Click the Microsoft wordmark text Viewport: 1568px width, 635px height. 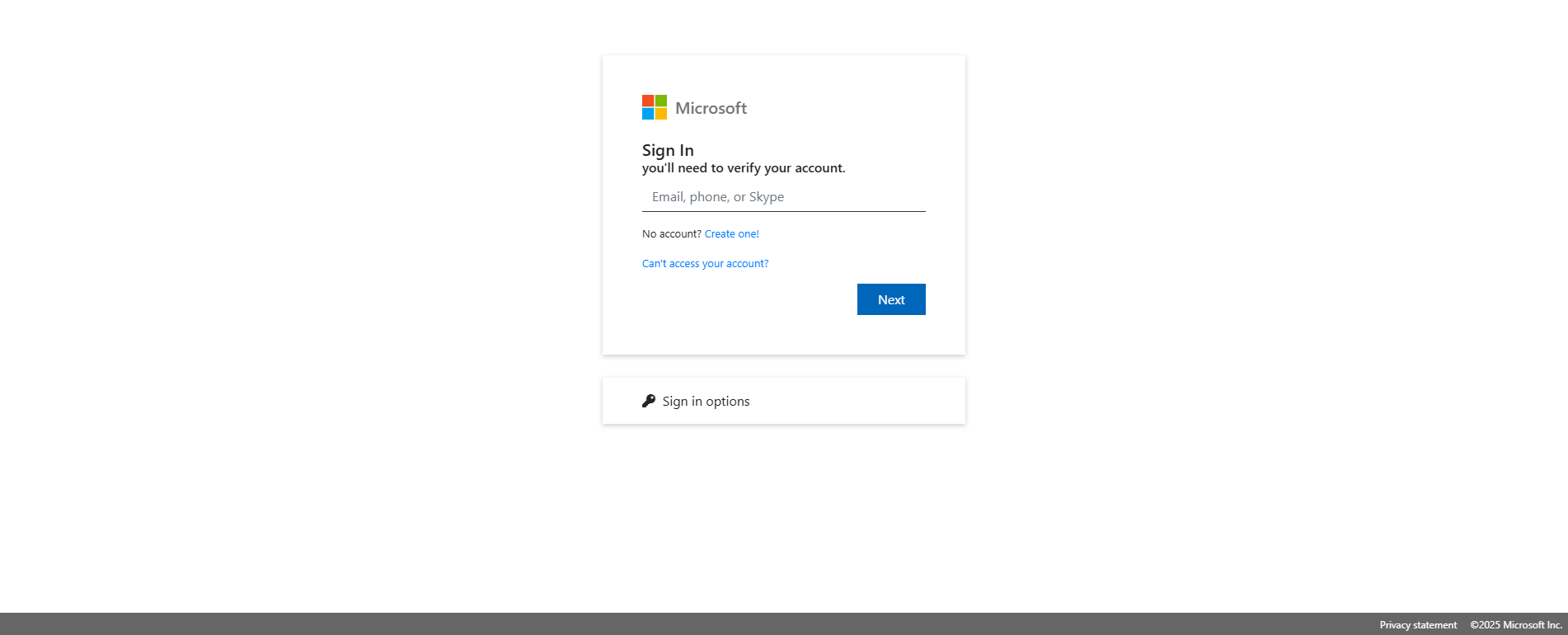tap(711, 108)
